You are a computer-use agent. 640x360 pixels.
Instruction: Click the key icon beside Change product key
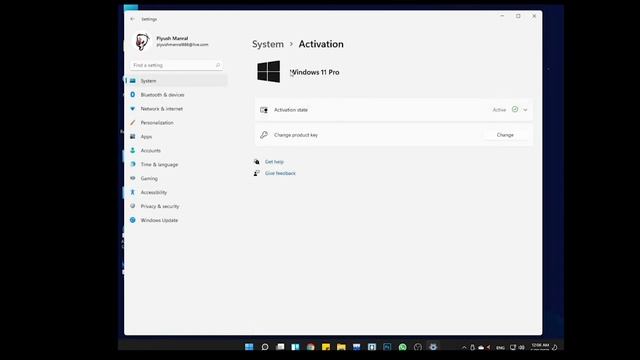tap(264, 135)
